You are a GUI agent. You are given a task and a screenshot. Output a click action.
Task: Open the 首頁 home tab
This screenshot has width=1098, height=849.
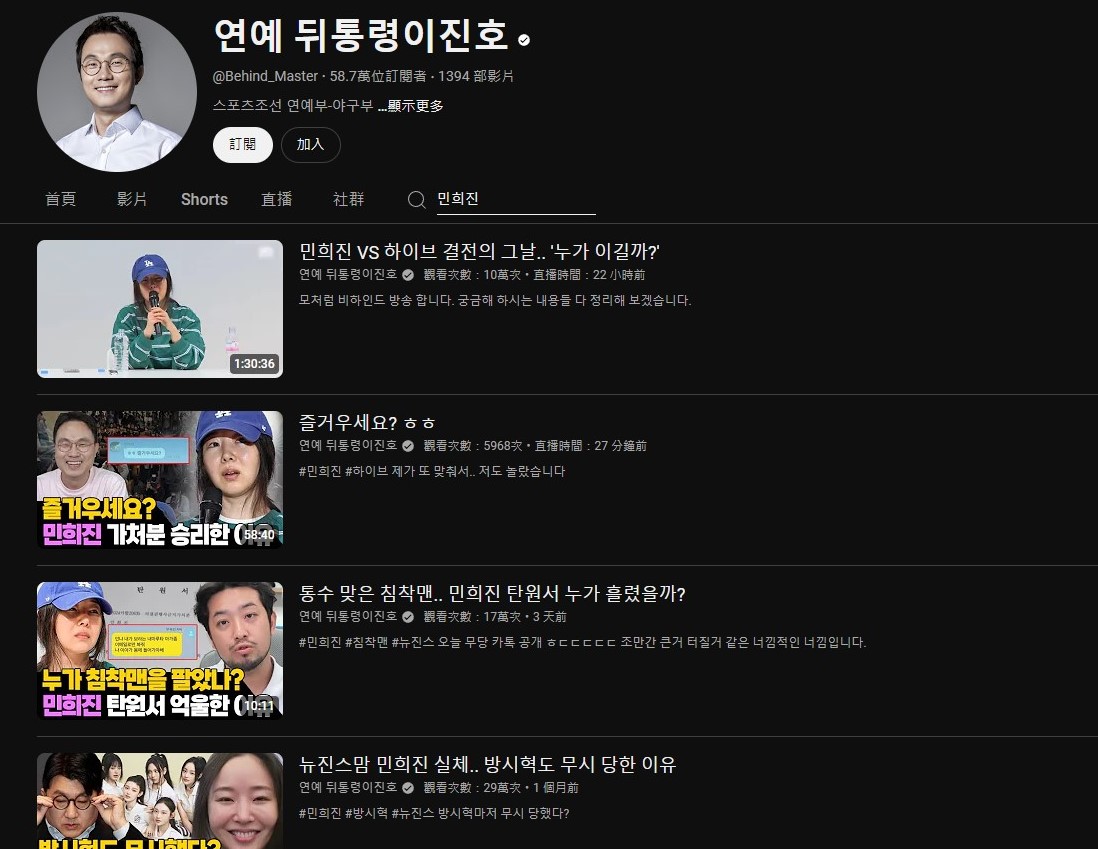coord(60,199)
